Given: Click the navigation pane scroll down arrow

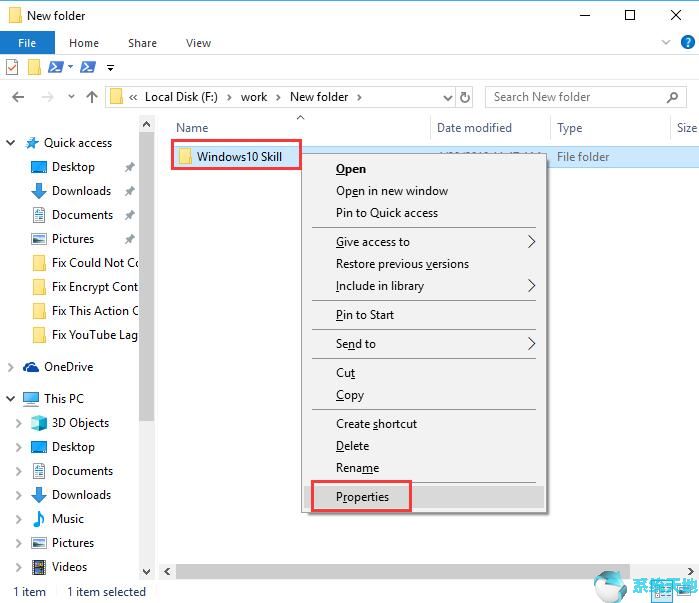Looking at the screenshot, I should 146,571.
